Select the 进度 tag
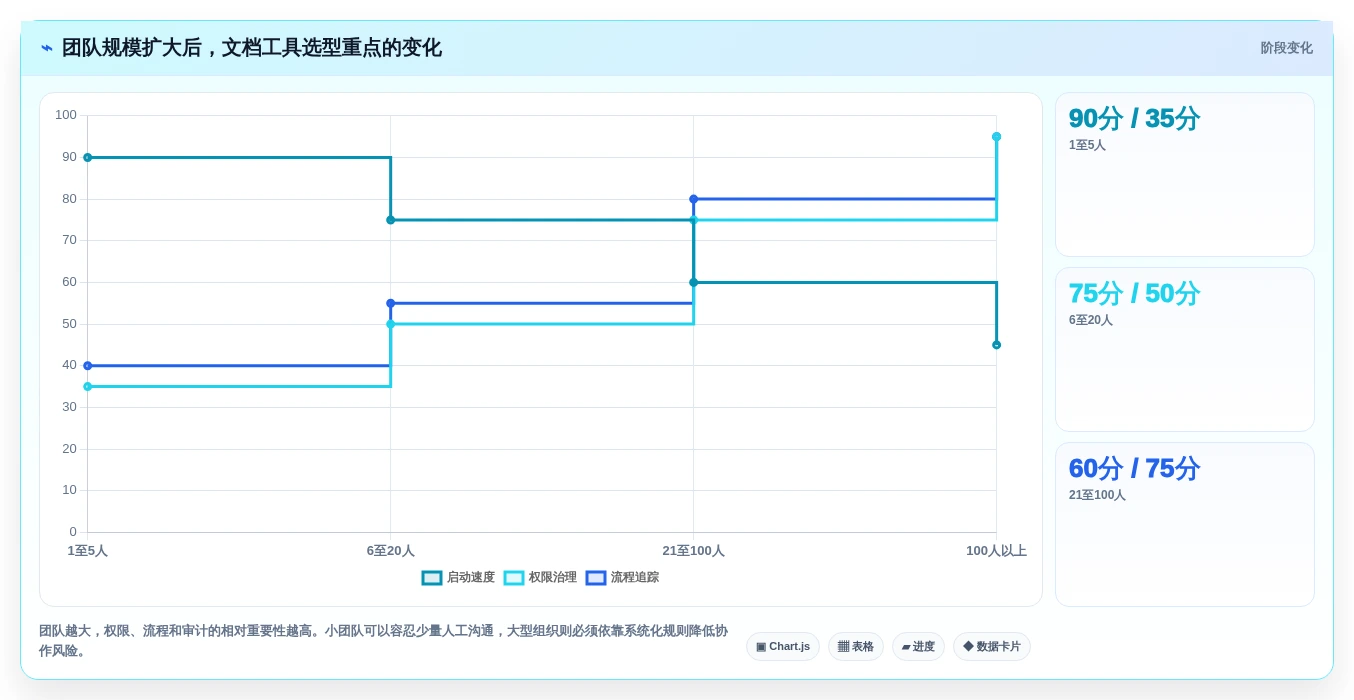Image resolution: width=1354 pixels, height=700 pixels. [918, 647]
